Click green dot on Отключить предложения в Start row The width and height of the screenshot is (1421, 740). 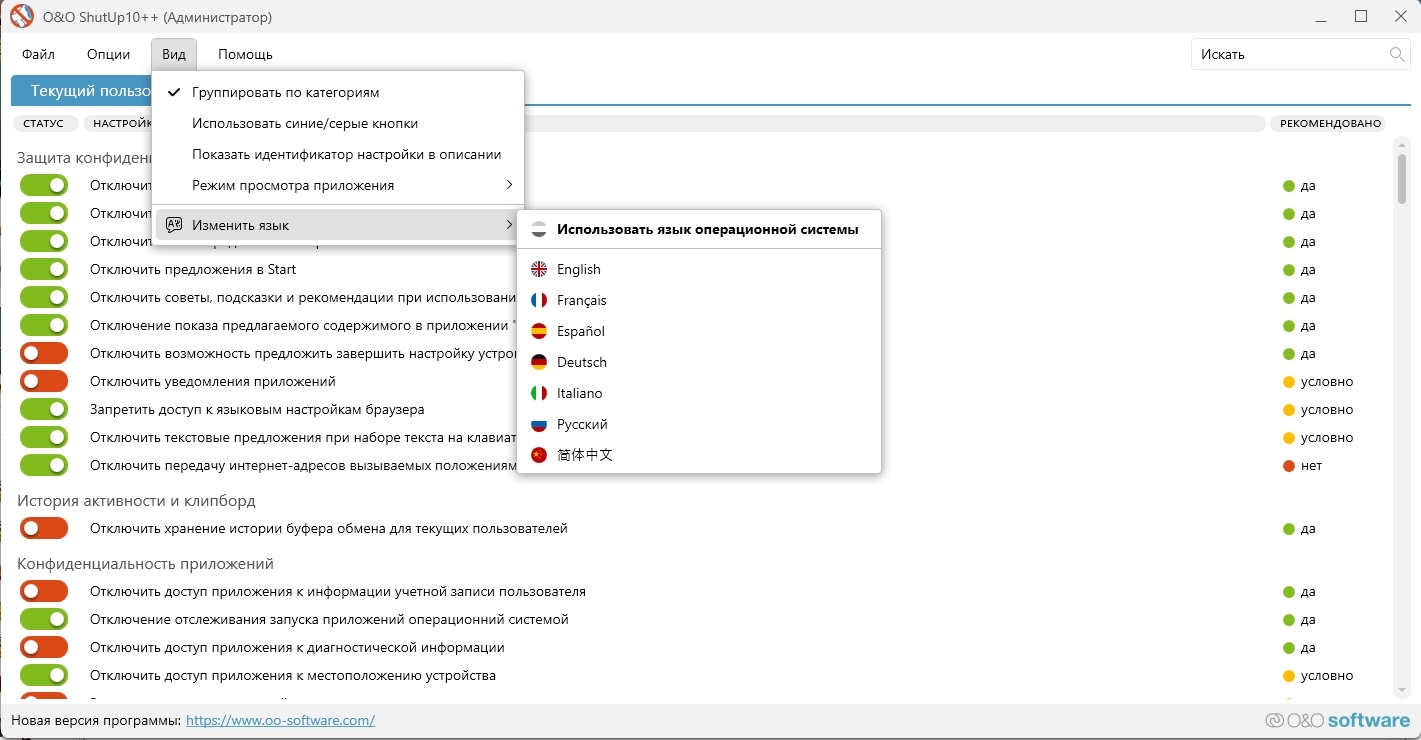coord(1289,270)
